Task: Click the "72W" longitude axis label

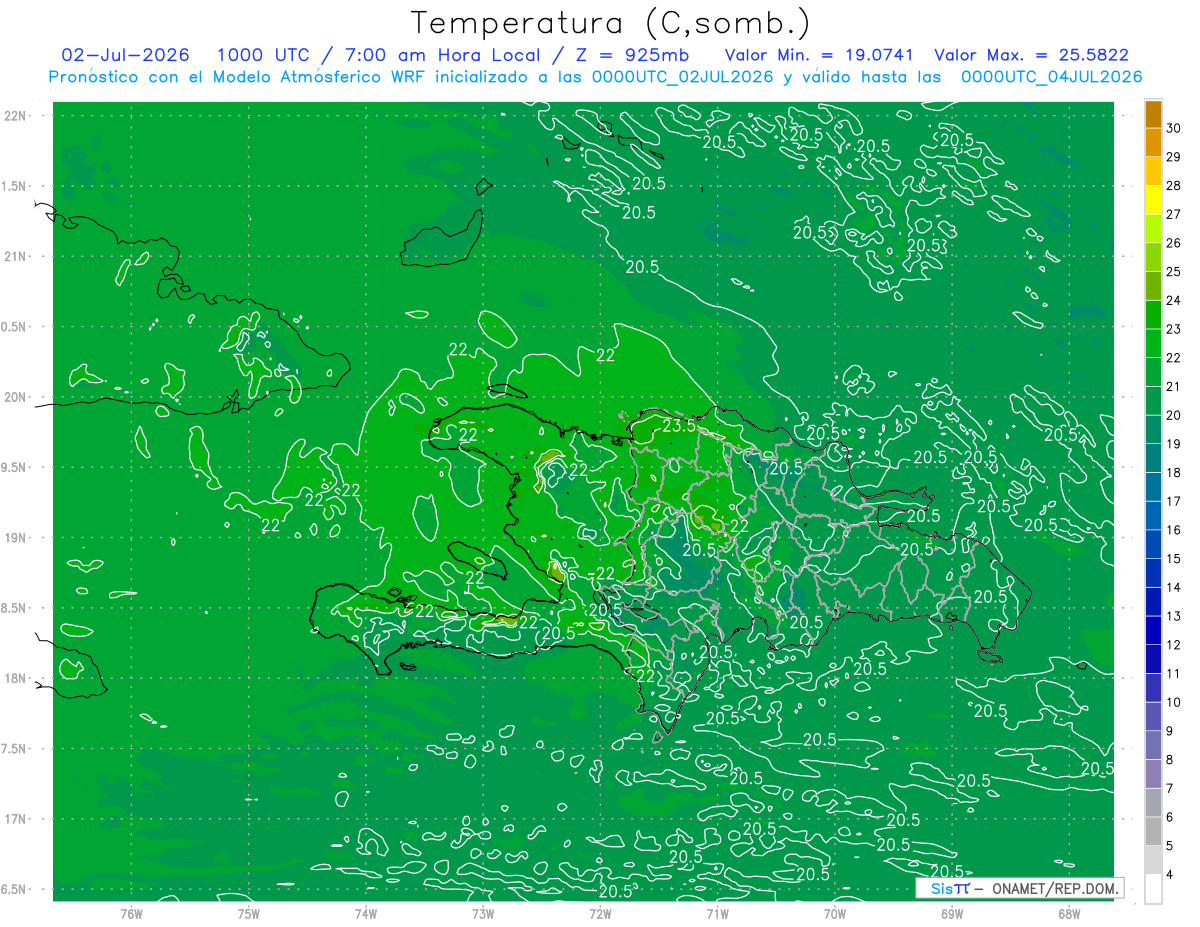Action: pyautogui.click(x=600, y=914)
